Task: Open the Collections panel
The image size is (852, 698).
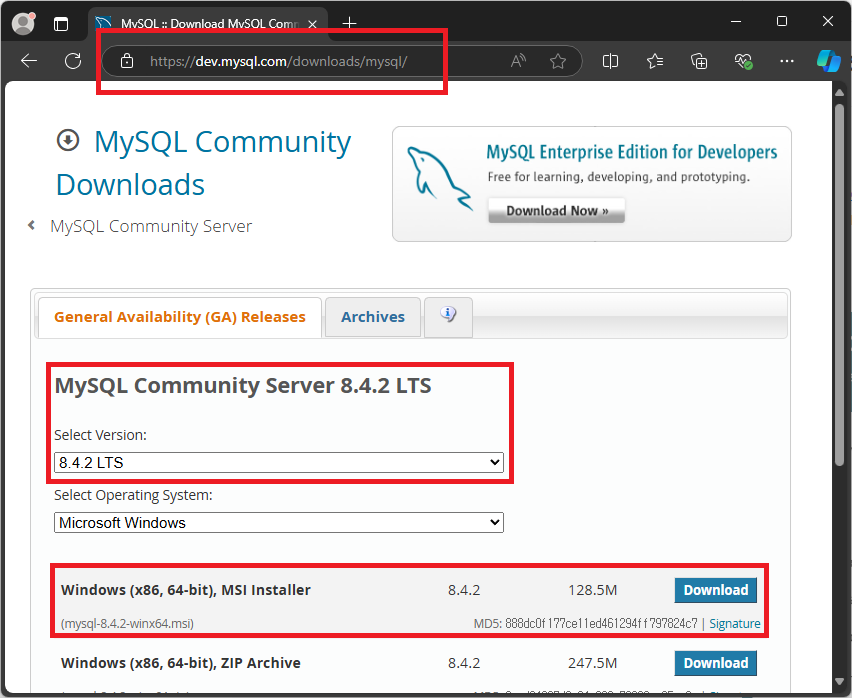Action: click(x=699, y=61)
